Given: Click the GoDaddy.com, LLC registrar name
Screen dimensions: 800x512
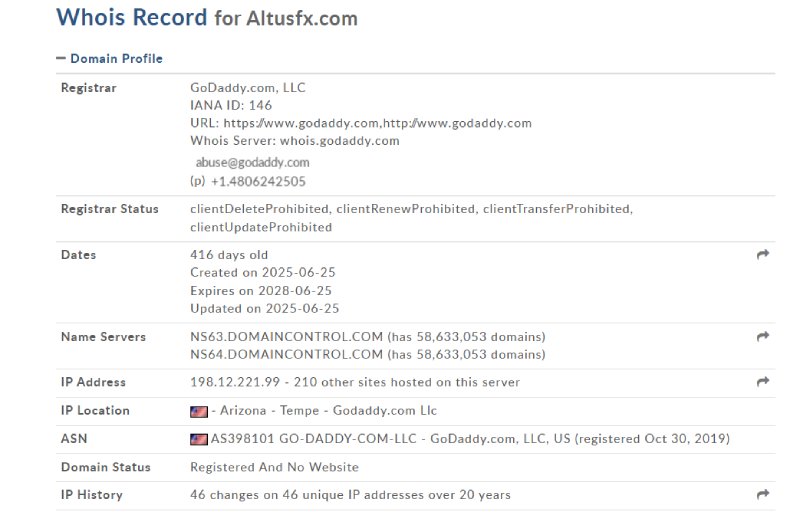Looking at the screenshot, I should (x=247, y=88).
